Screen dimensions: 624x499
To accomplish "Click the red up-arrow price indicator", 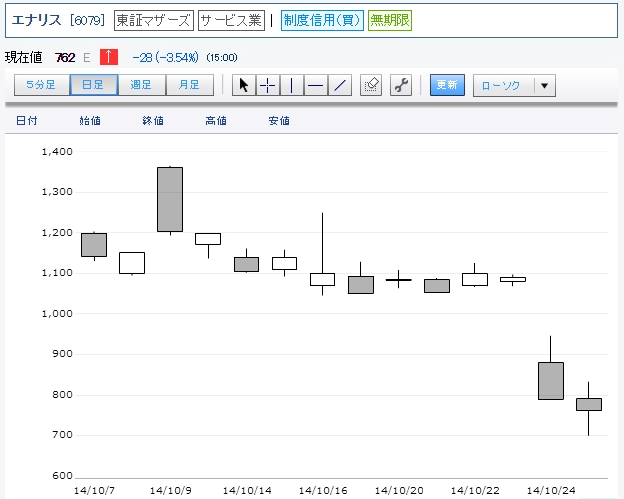I will click(x=108, y=57).
